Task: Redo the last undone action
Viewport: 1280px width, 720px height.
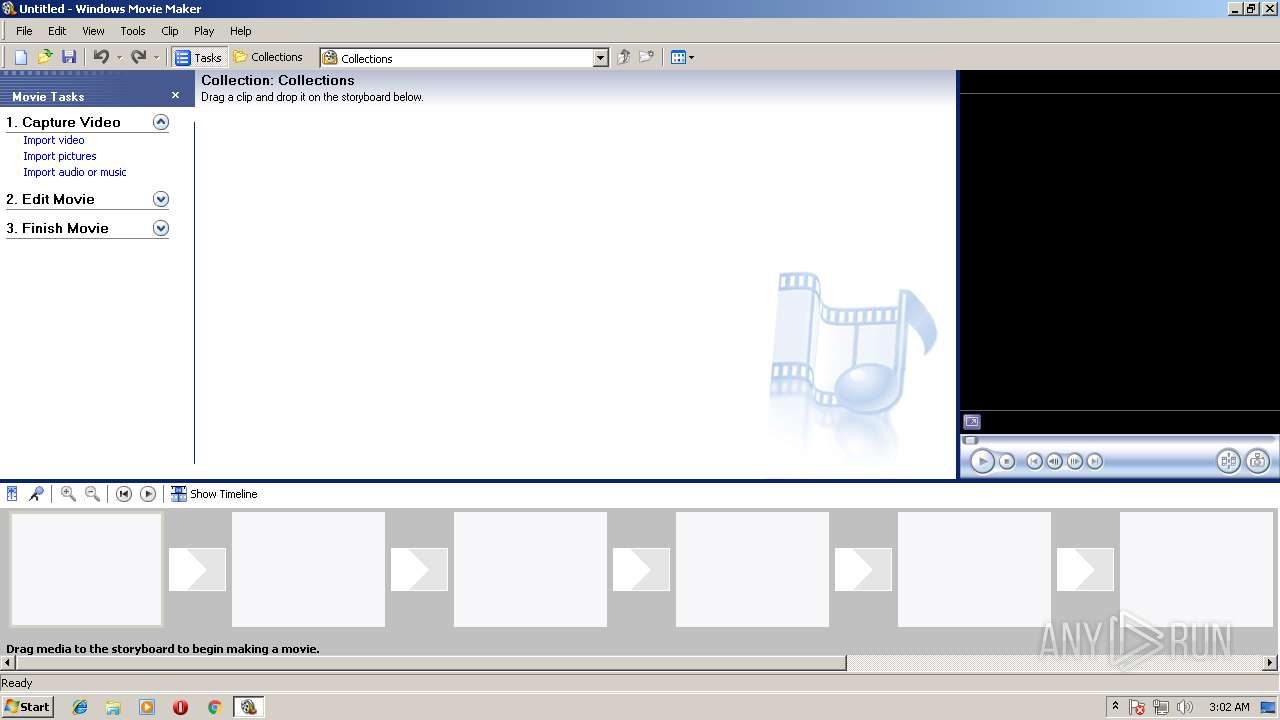Action: [x=139, y=58]
